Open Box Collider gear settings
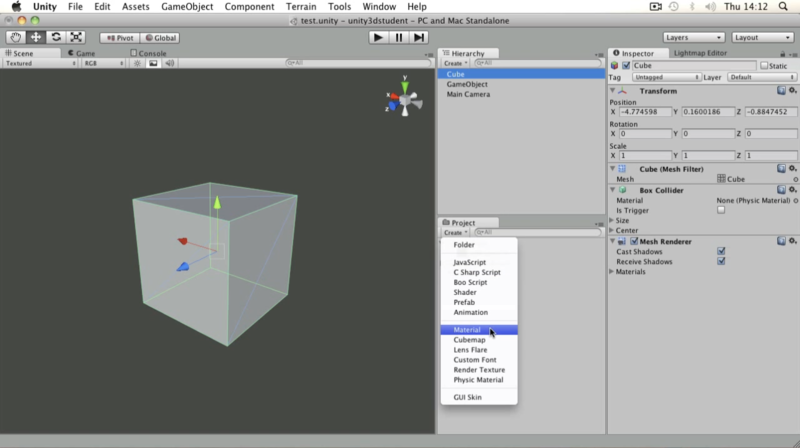The image size is (800, 448). [792, 190]
